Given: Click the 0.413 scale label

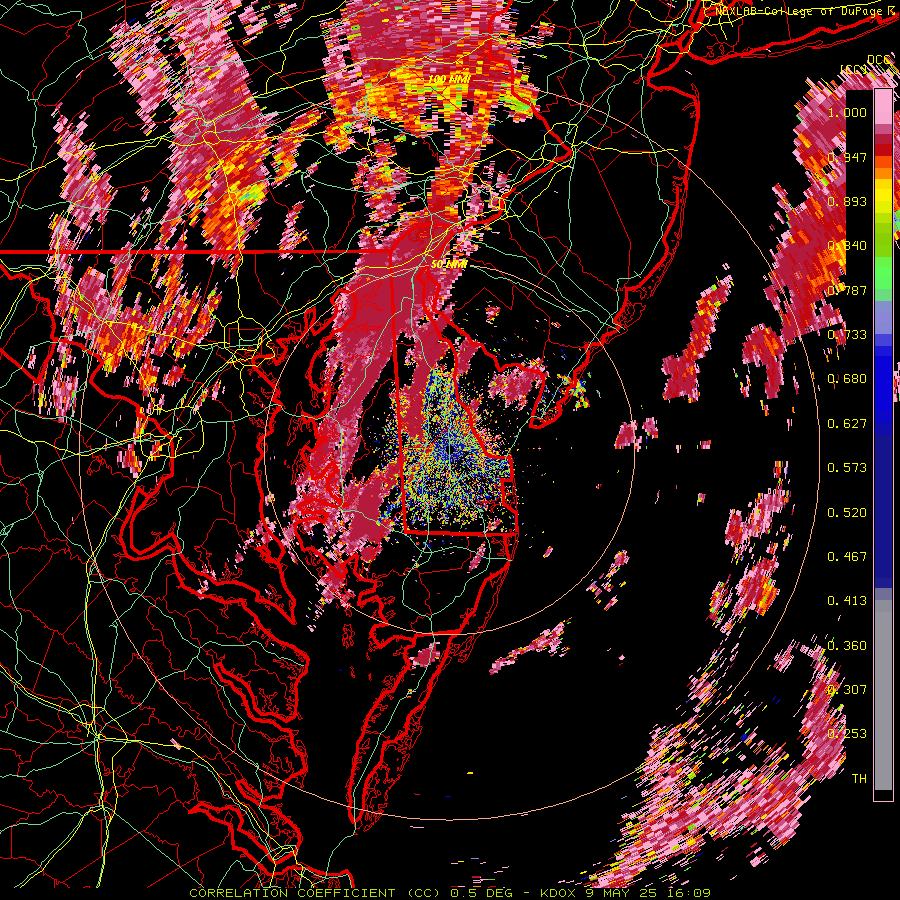Looking at the screenshot, I should pyautogui.click(x=847, y=601).
